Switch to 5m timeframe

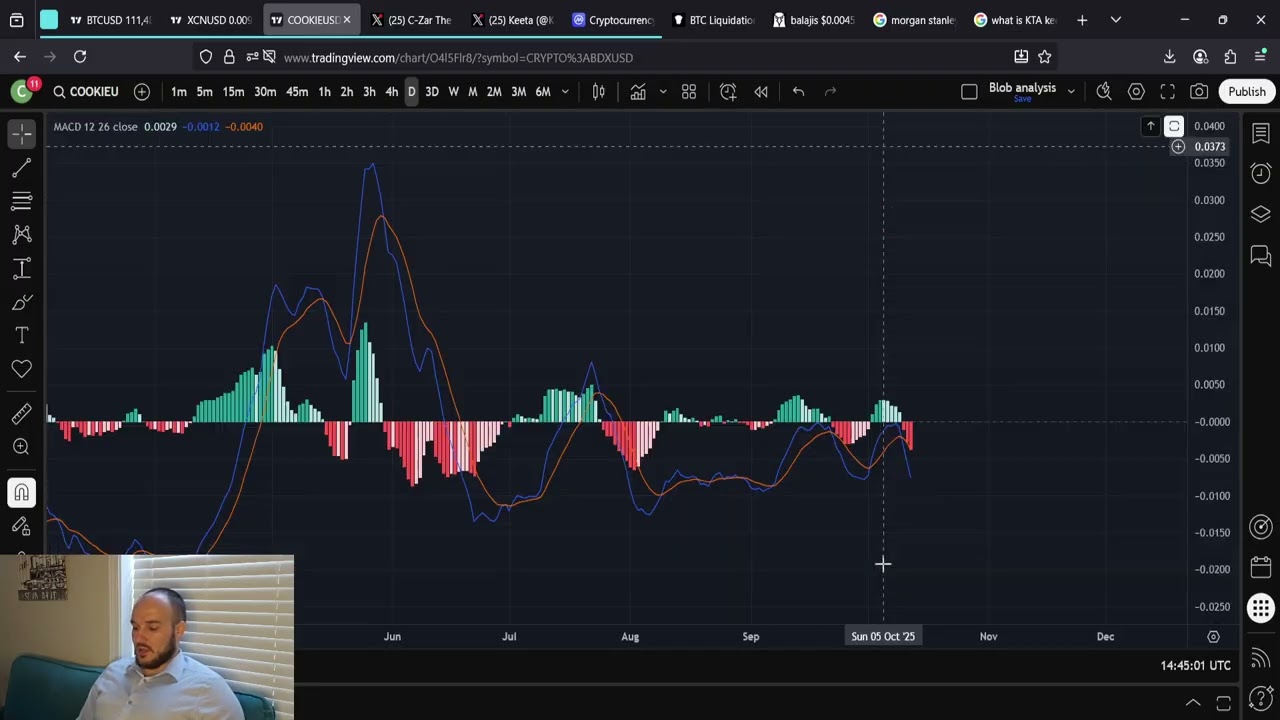click(x=204, y=92)
